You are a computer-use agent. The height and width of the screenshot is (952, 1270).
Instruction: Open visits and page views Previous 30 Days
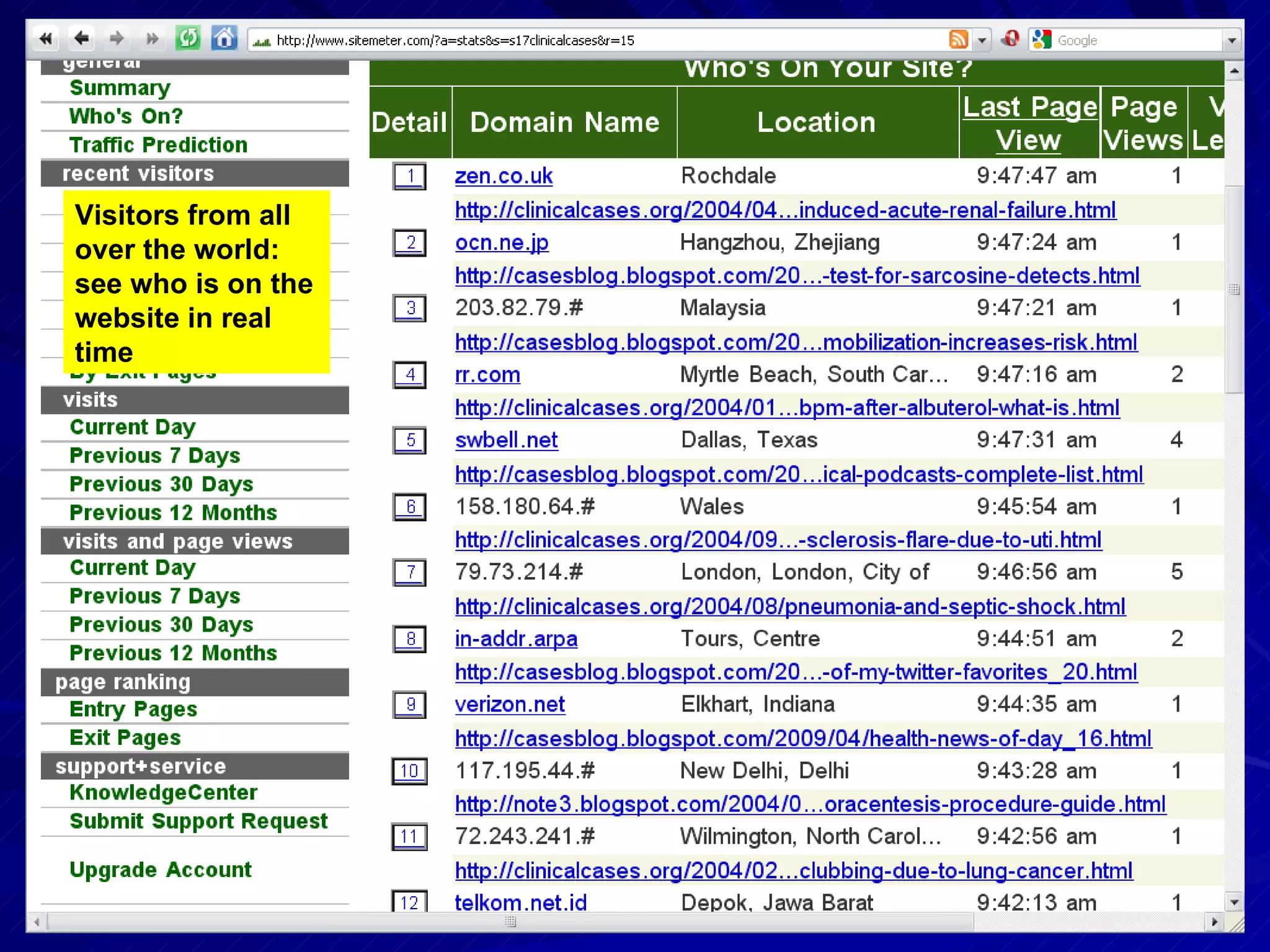tap(161, 625)
